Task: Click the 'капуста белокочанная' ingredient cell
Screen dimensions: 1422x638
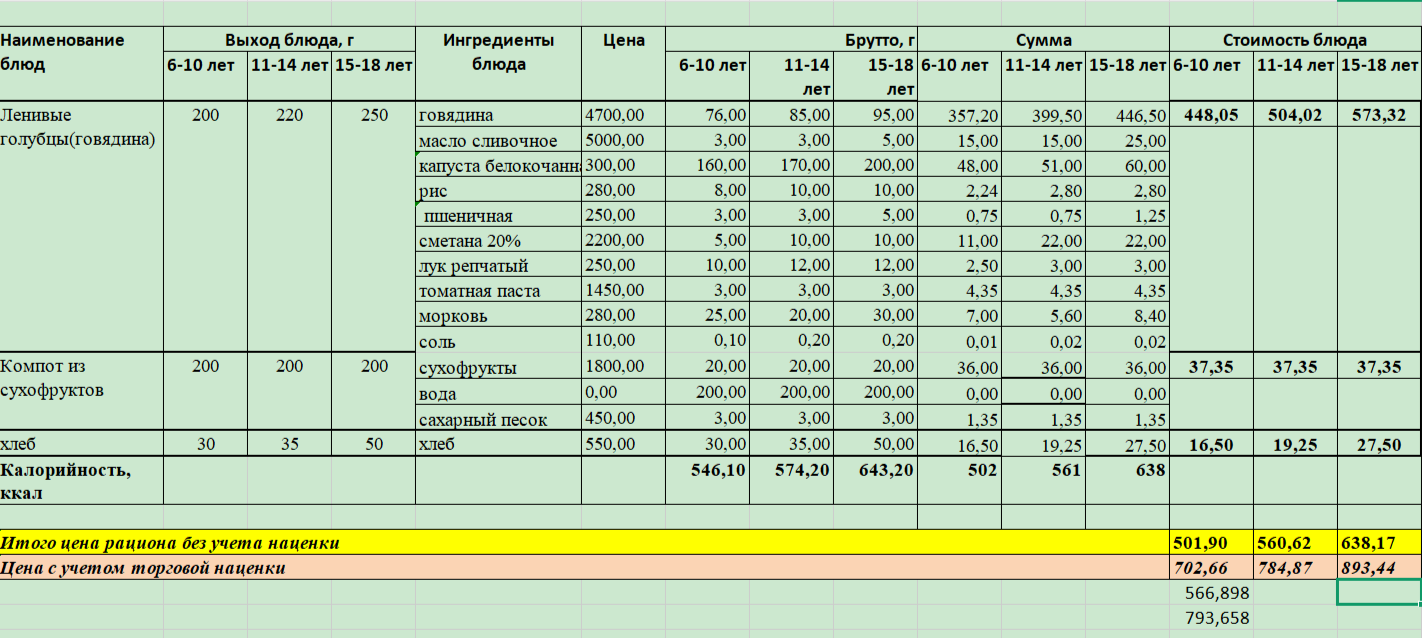Action: (498, 165)
